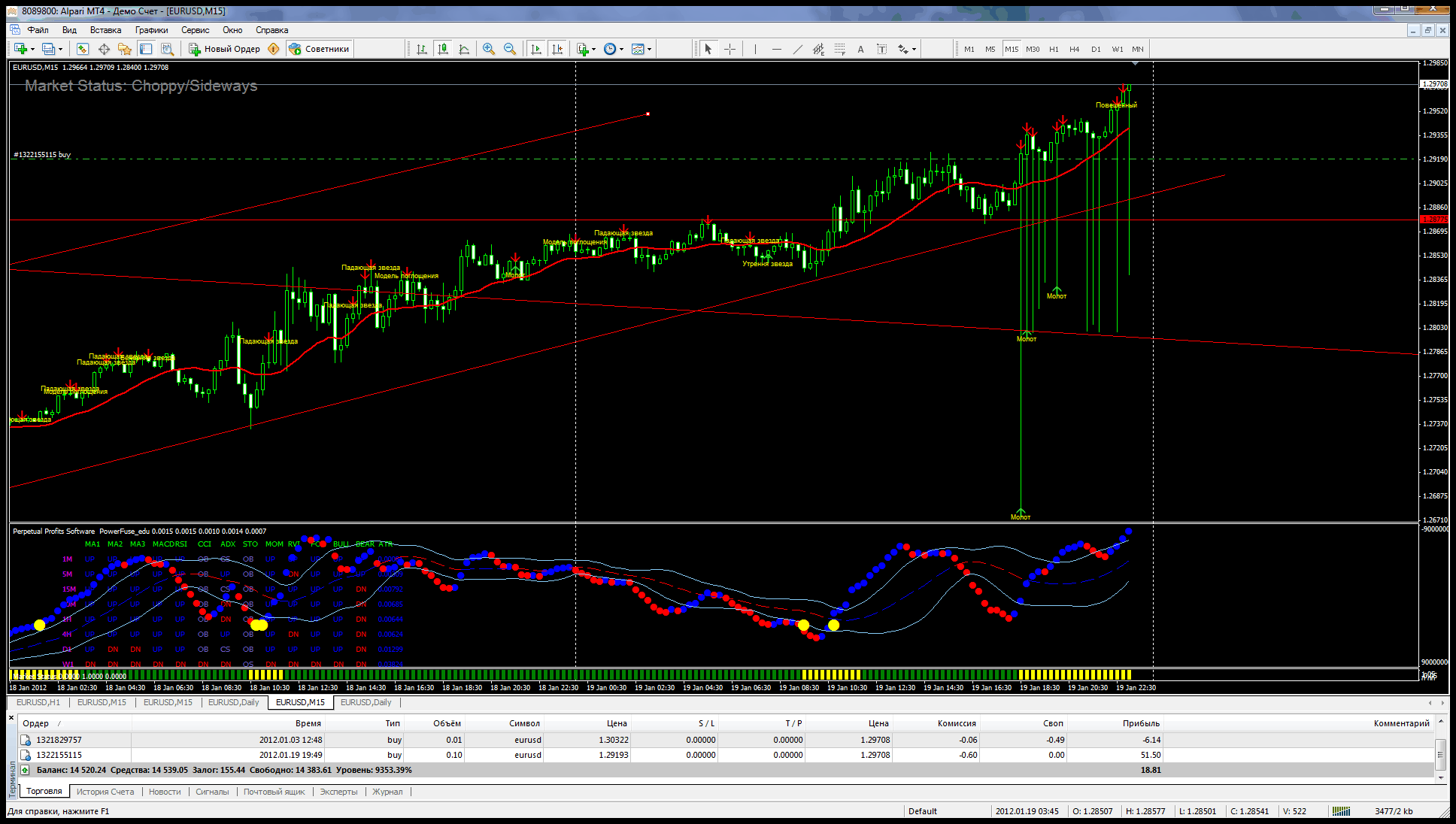Open the Файл menu

click(38, 30)
